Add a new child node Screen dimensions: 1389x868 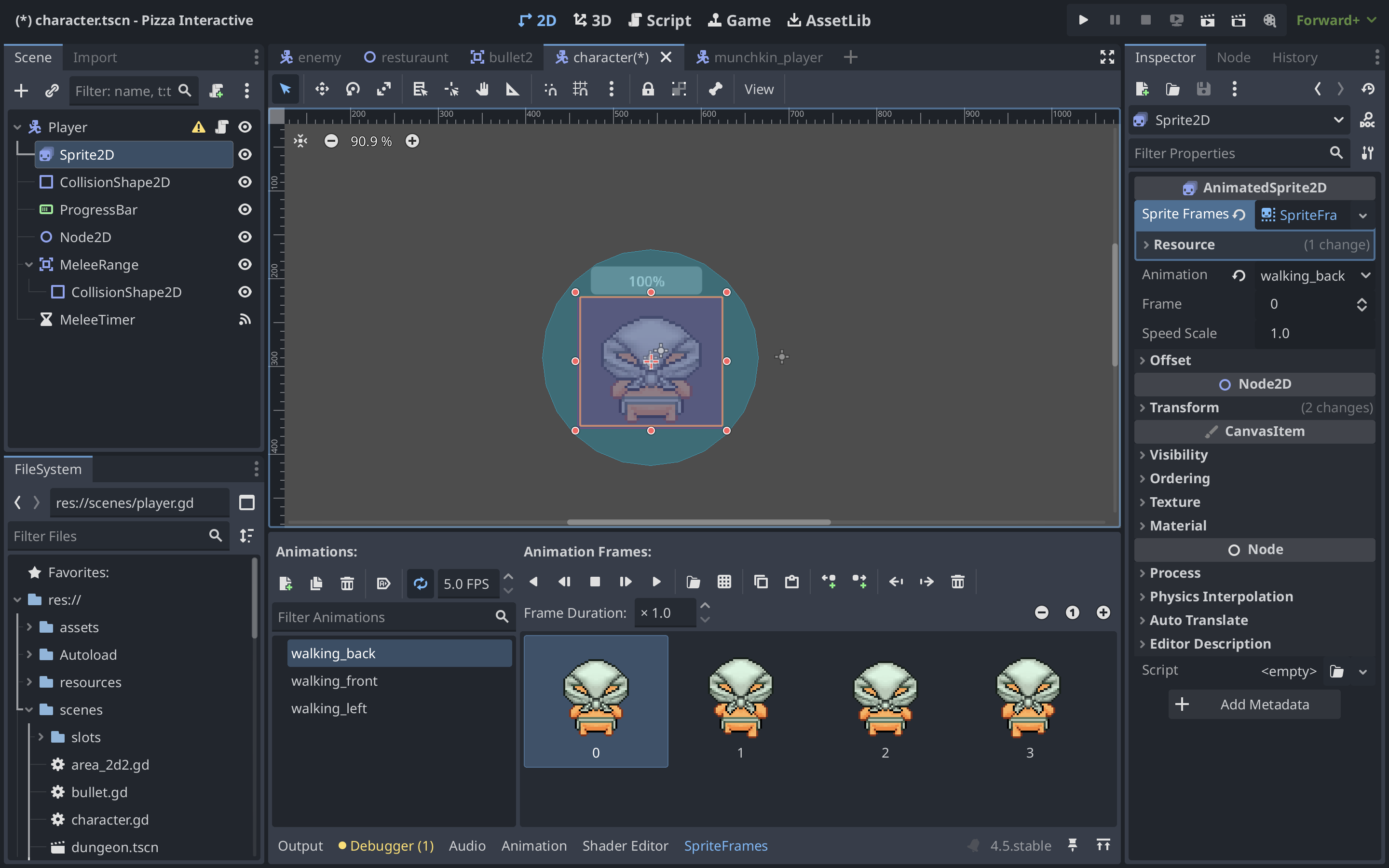point(21,91)
